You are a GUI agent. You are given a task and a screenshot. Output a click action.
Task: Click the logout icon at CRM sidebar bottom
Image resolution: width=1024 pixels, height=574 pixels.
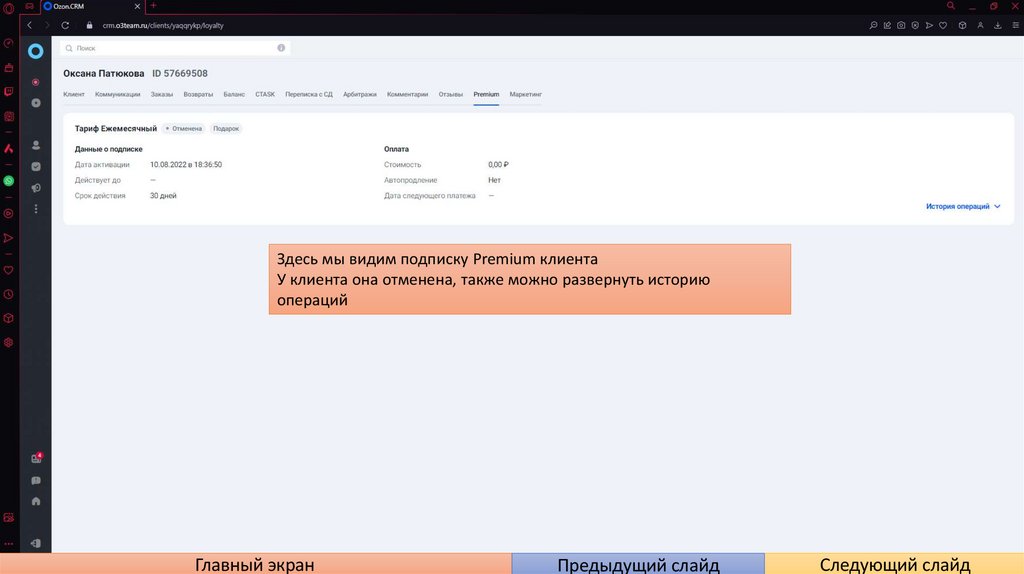click(x=36, y=543)
